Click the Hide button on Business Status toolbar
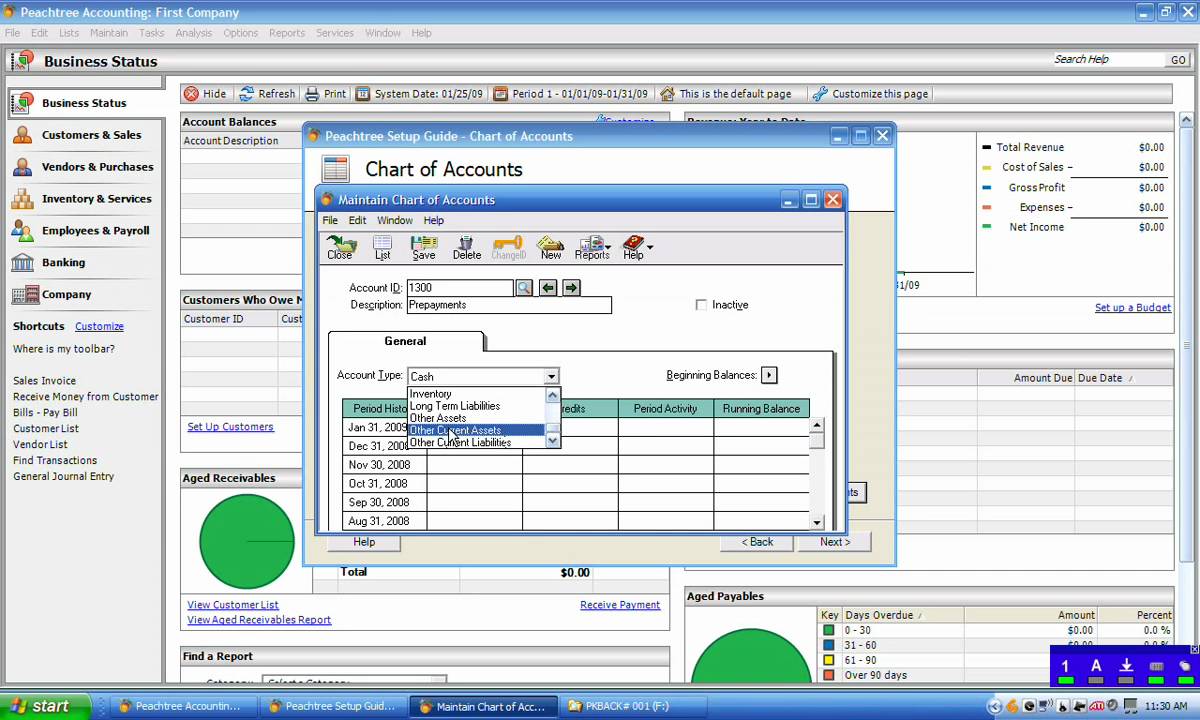The width and height of the screenshot is (1200, 720). [x=205, y=94]
